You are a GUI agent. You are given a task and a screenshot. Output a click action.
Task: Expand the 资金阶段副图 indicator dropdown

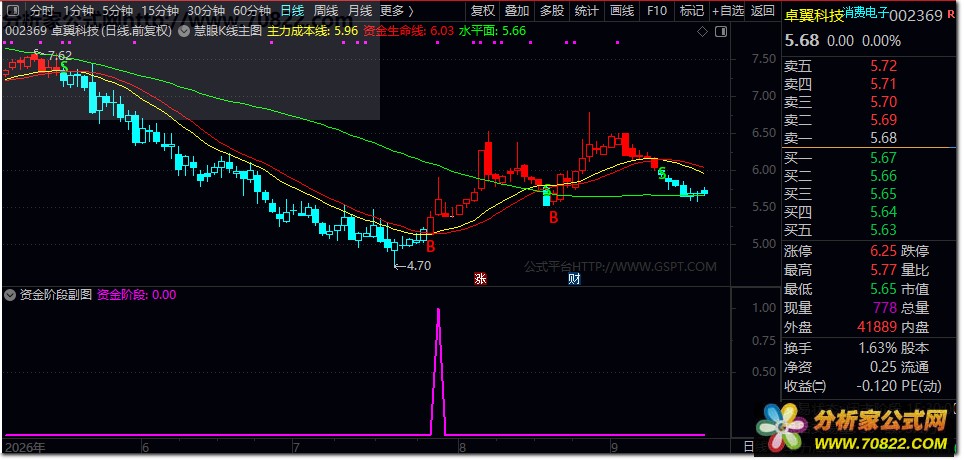tap(9, 295)
